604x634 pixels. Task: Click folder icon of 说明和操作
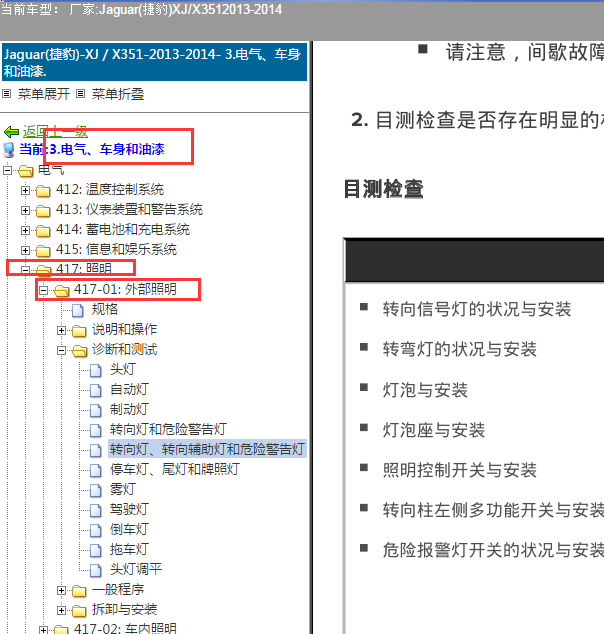(x=79, y=330)
